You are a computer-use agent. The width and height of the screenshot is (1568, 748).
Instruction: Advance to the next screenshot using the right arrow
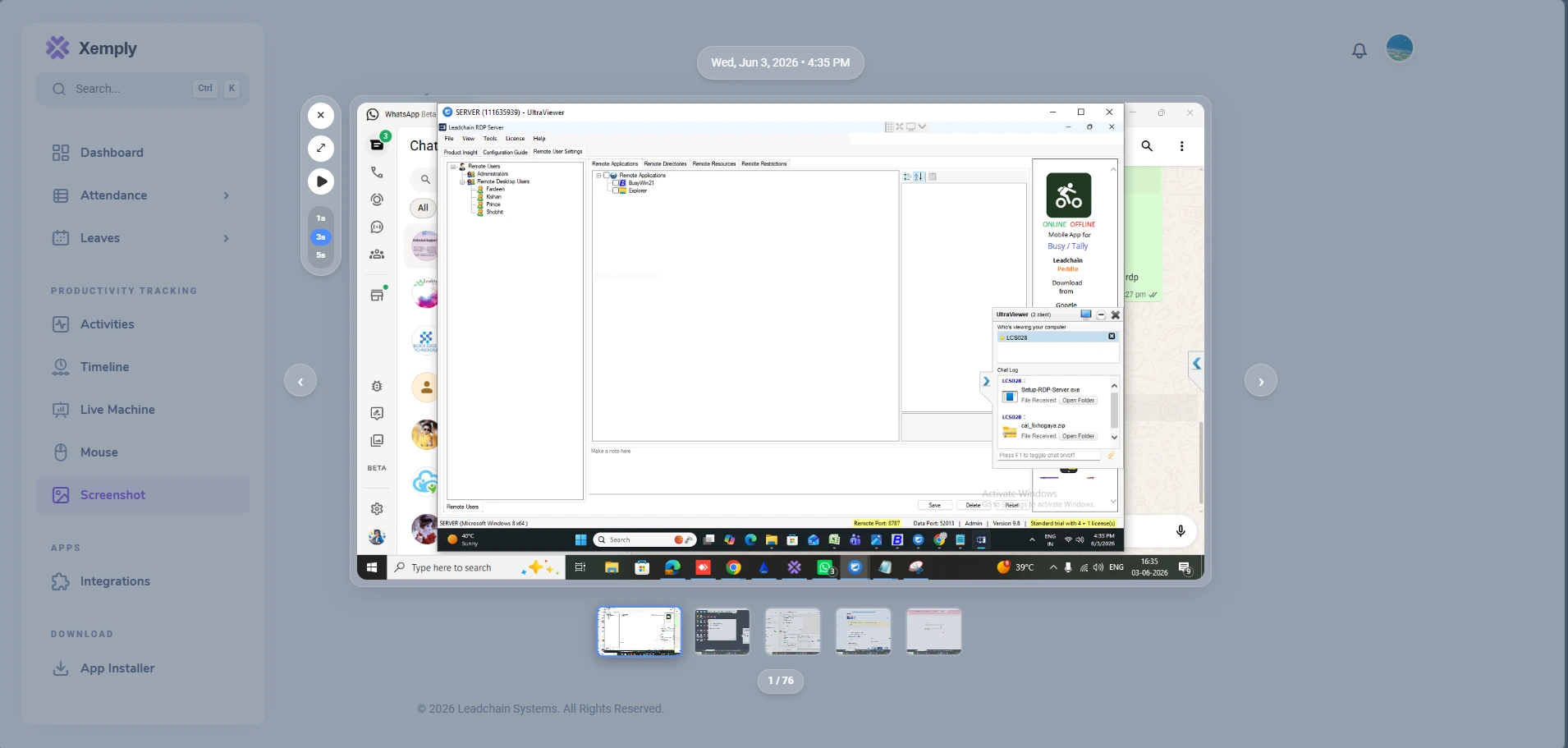[1261, 381]
